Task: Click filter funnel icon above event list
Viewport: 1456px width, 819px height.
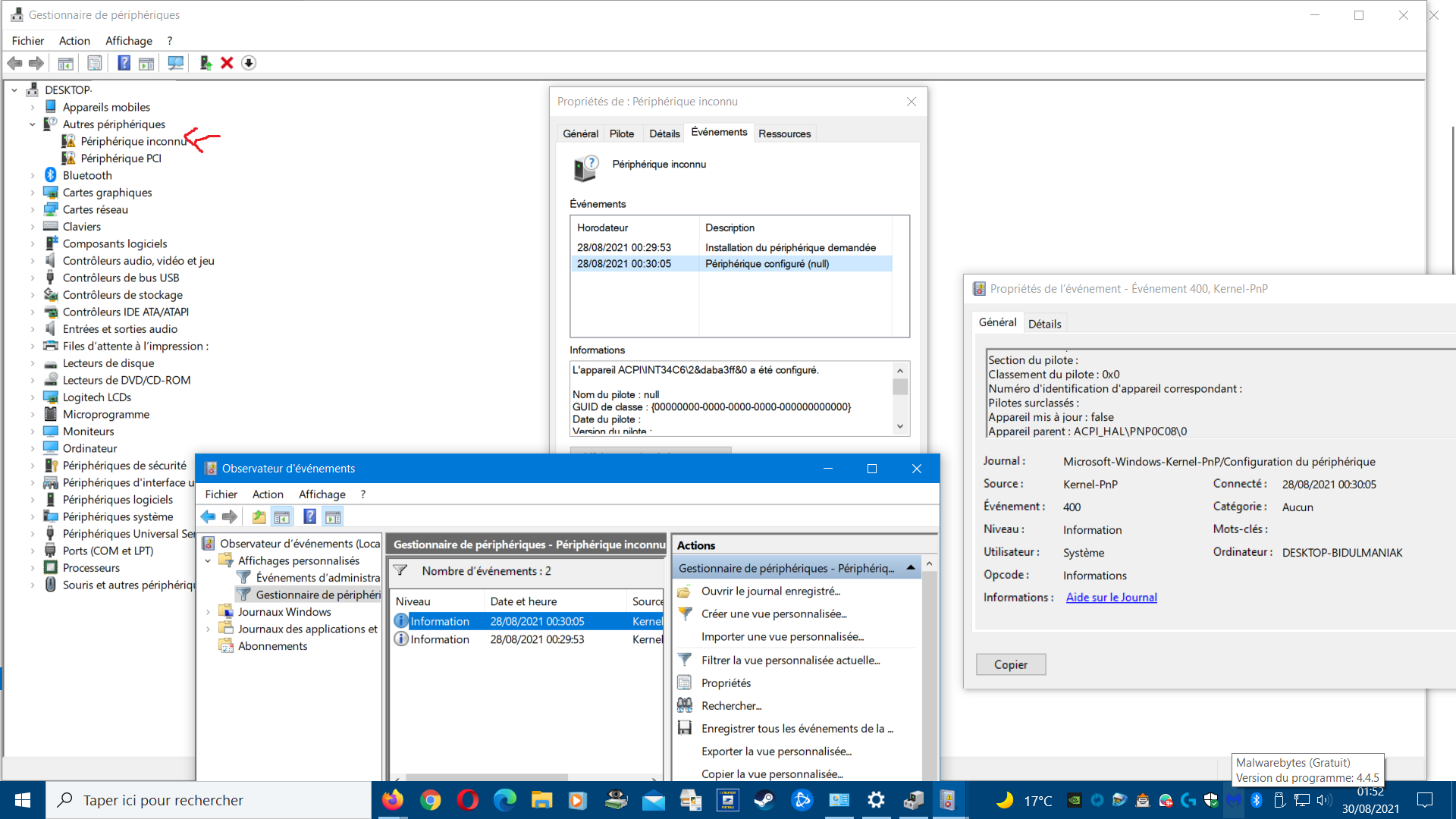Action: [x=400, y=570]
